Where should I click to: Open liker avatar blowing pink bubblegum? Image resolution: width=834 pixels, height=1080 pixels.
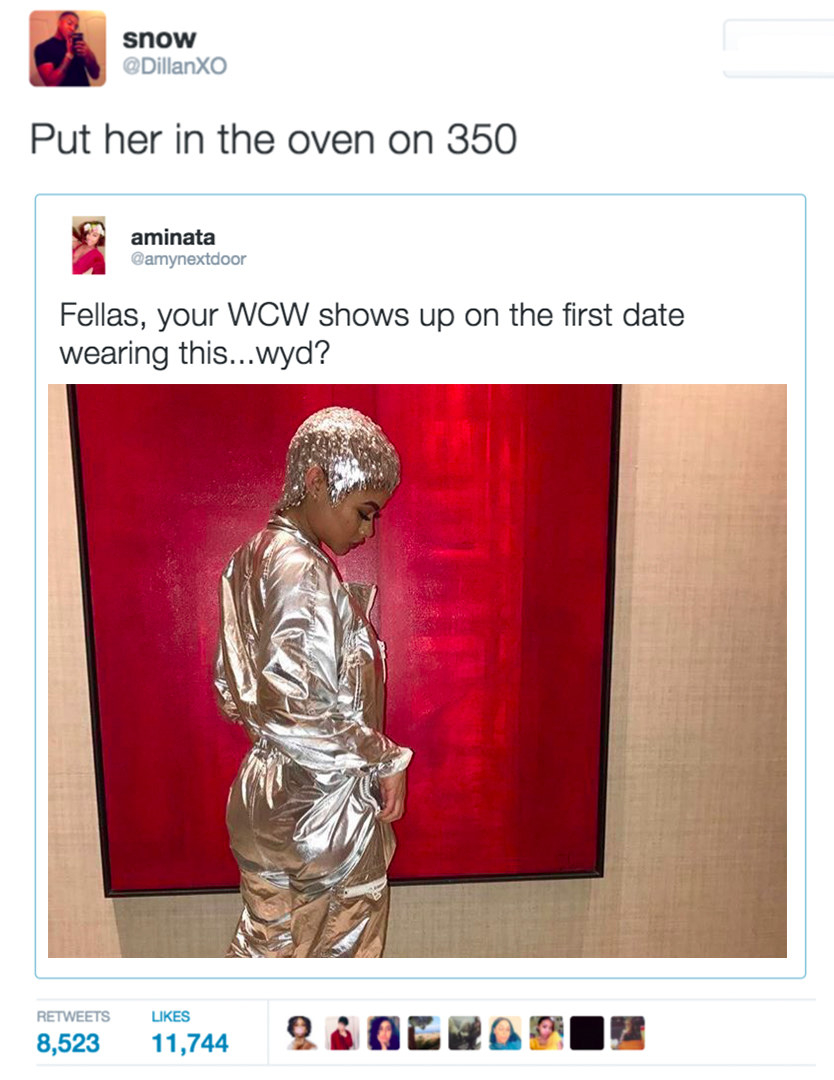[302, 1032]
